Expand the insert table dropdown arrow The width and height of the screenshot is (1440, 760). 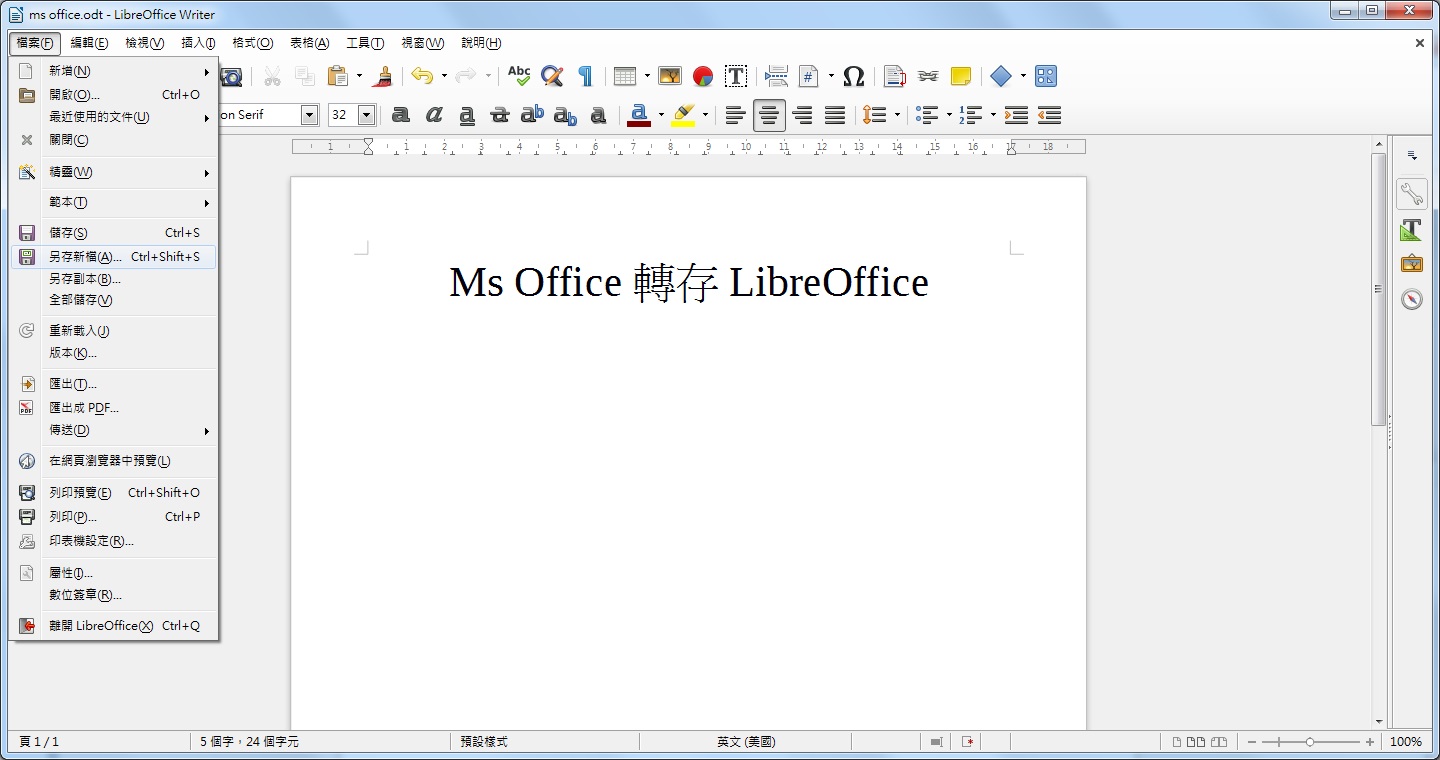coord(647,76)
